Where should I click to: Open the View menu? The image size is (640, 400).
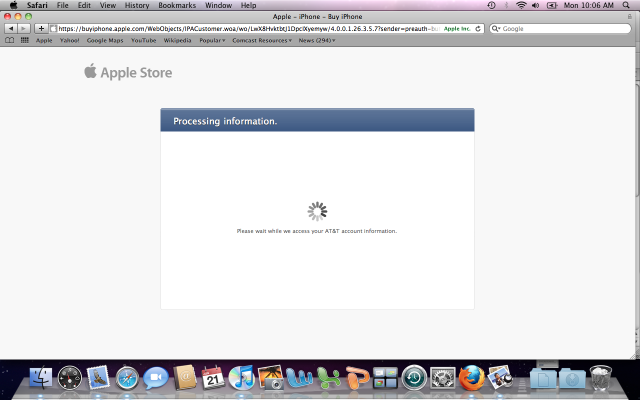[x=108, y=5]
